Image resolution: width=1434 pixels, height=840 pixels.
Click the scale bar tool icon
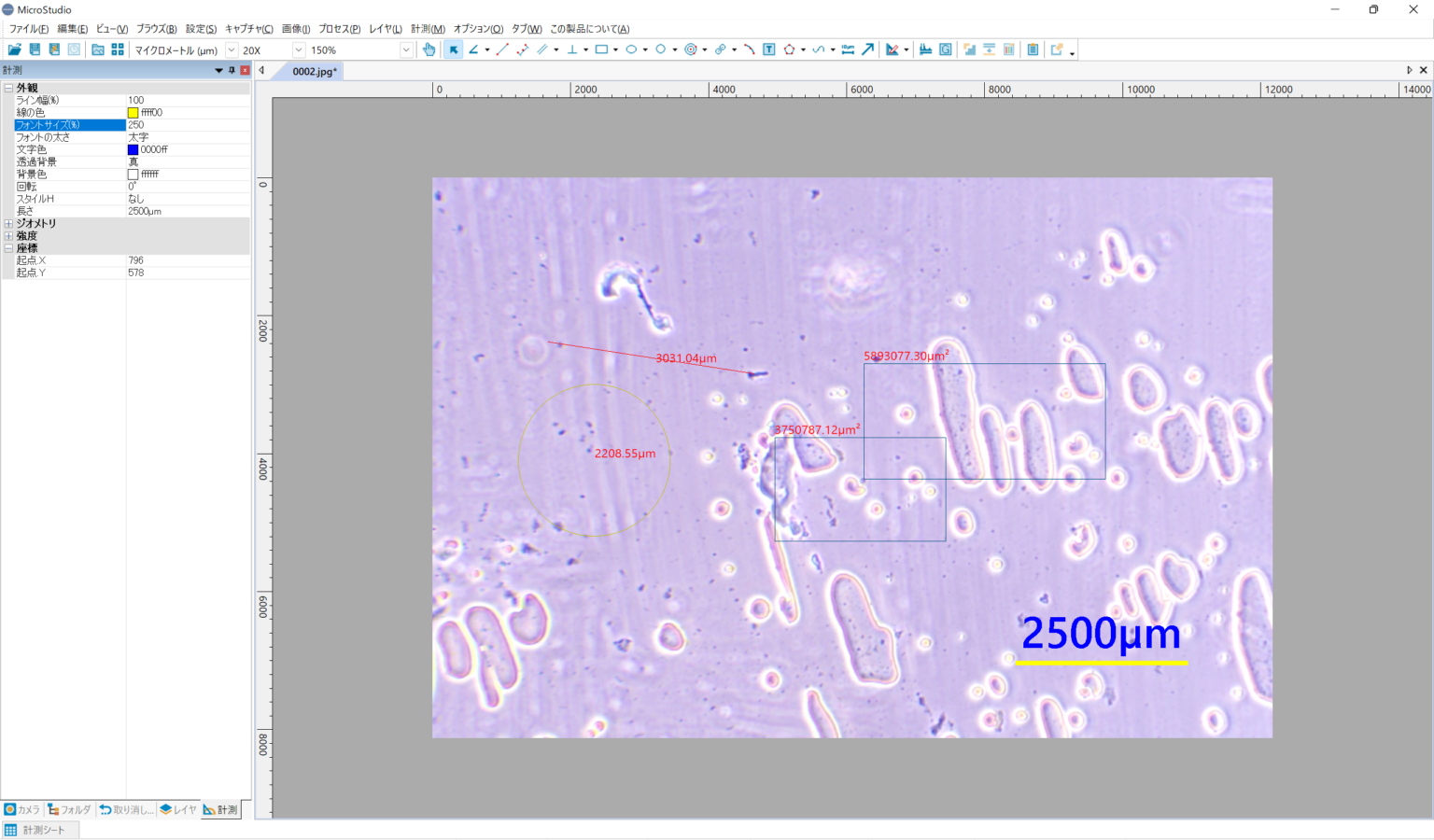click(848, 49)
